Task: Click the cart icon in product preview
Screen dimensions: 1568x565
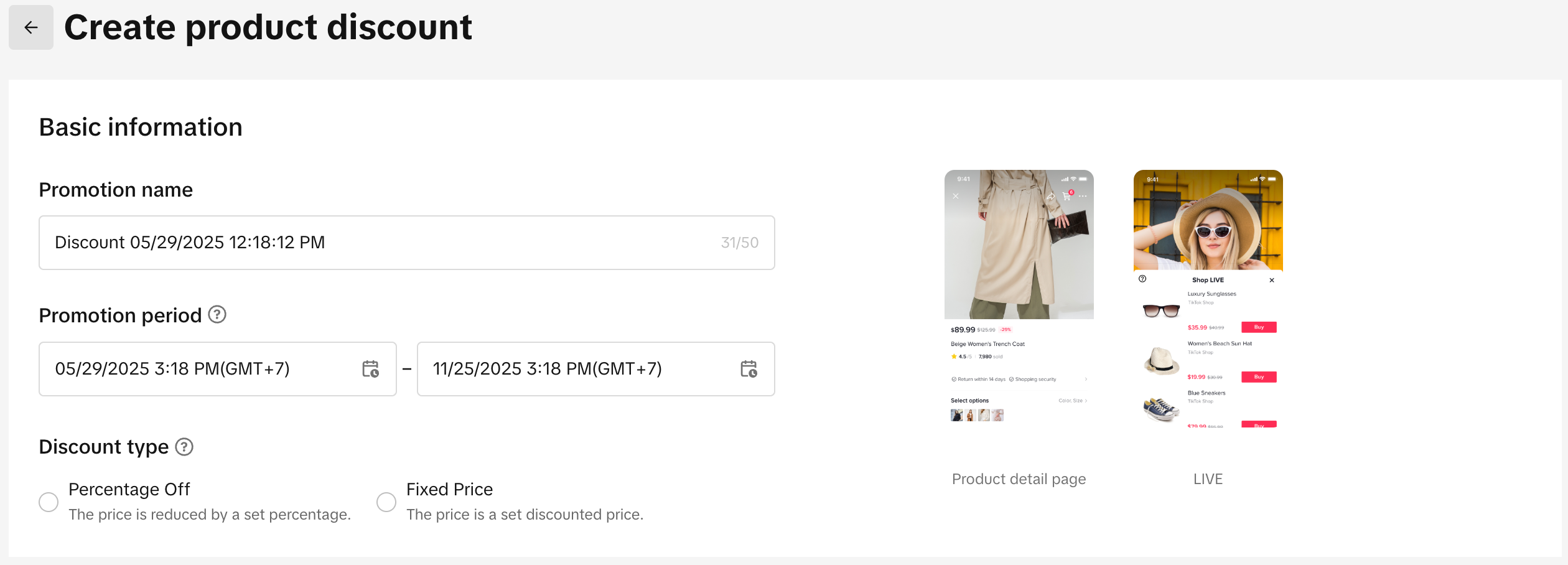Action: click(1067, 196)
